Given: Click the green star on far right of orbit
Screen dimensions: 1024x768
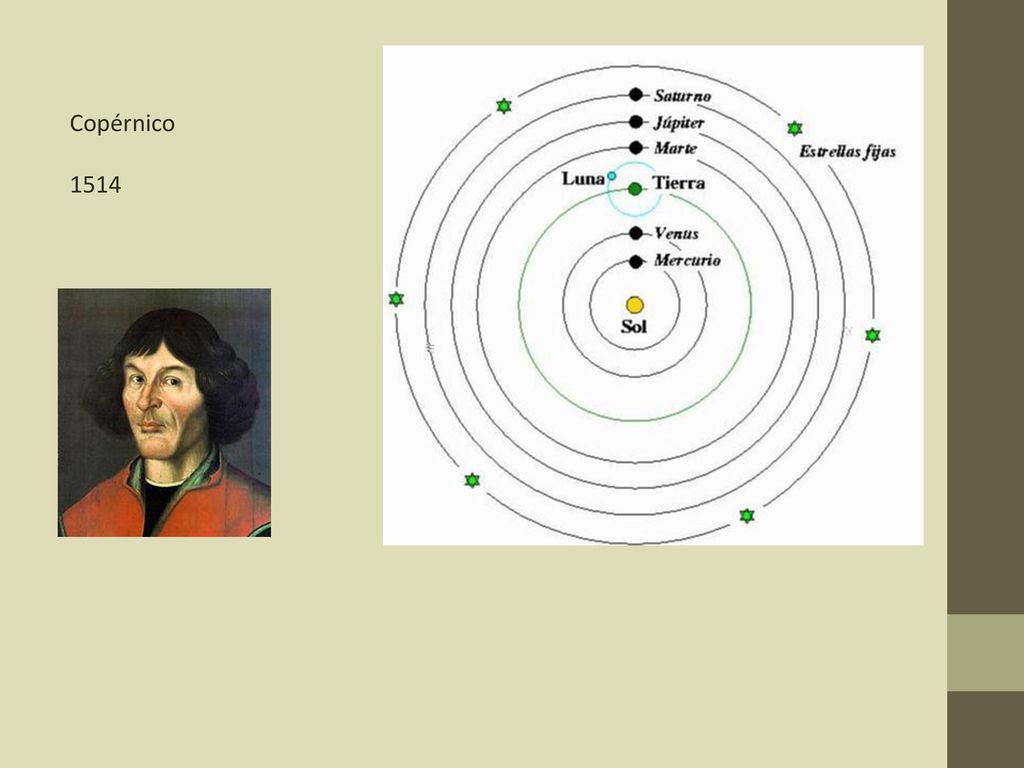Looking at the screenshot, I should 872,335.
